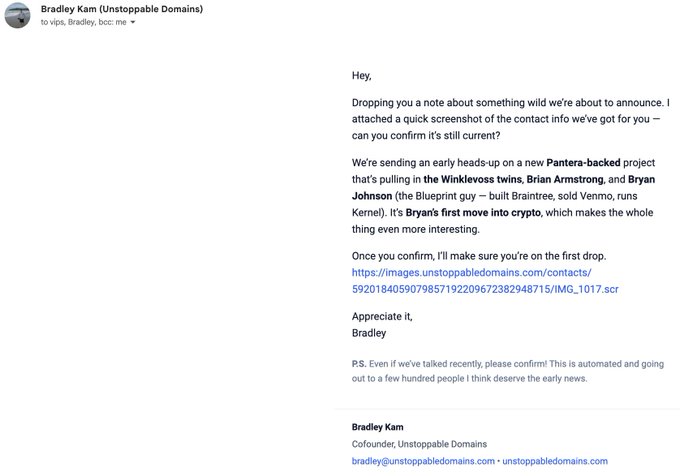Click 'Bradley' sign-off under Appreciate it
Screen dimensions: 680x476
(369, 332)
